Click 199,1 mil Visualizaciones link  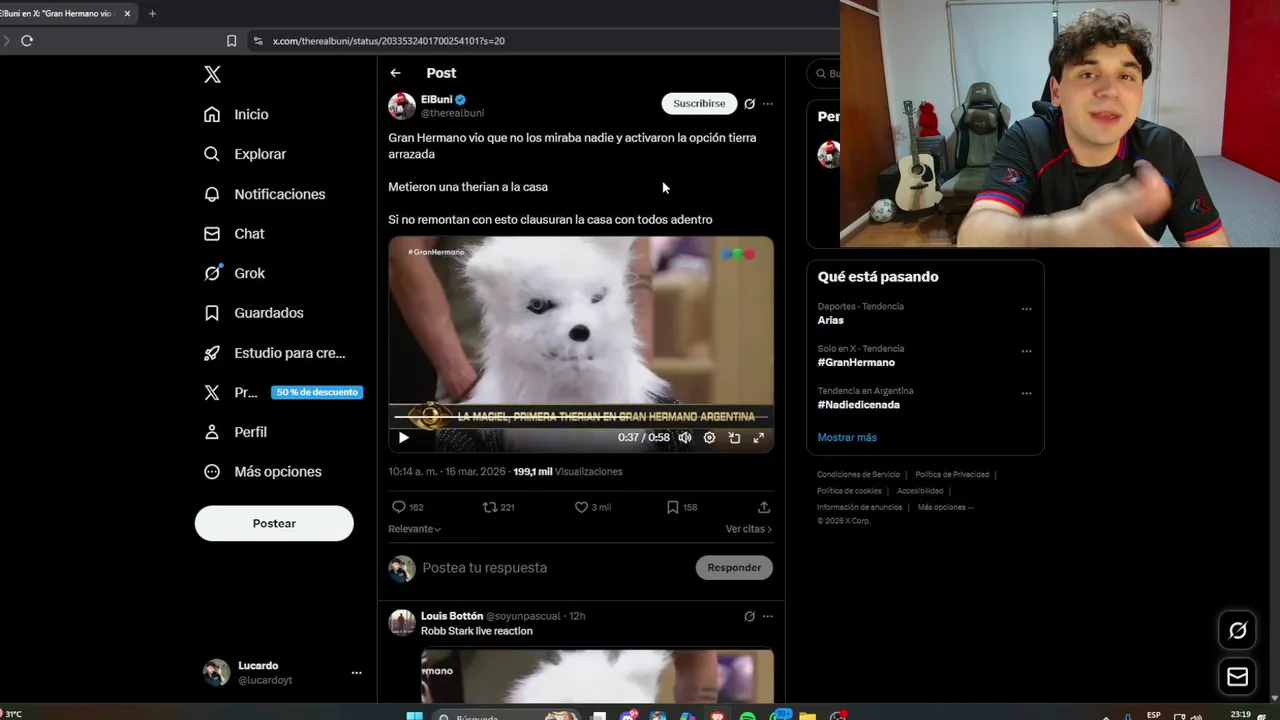[568, 472]
